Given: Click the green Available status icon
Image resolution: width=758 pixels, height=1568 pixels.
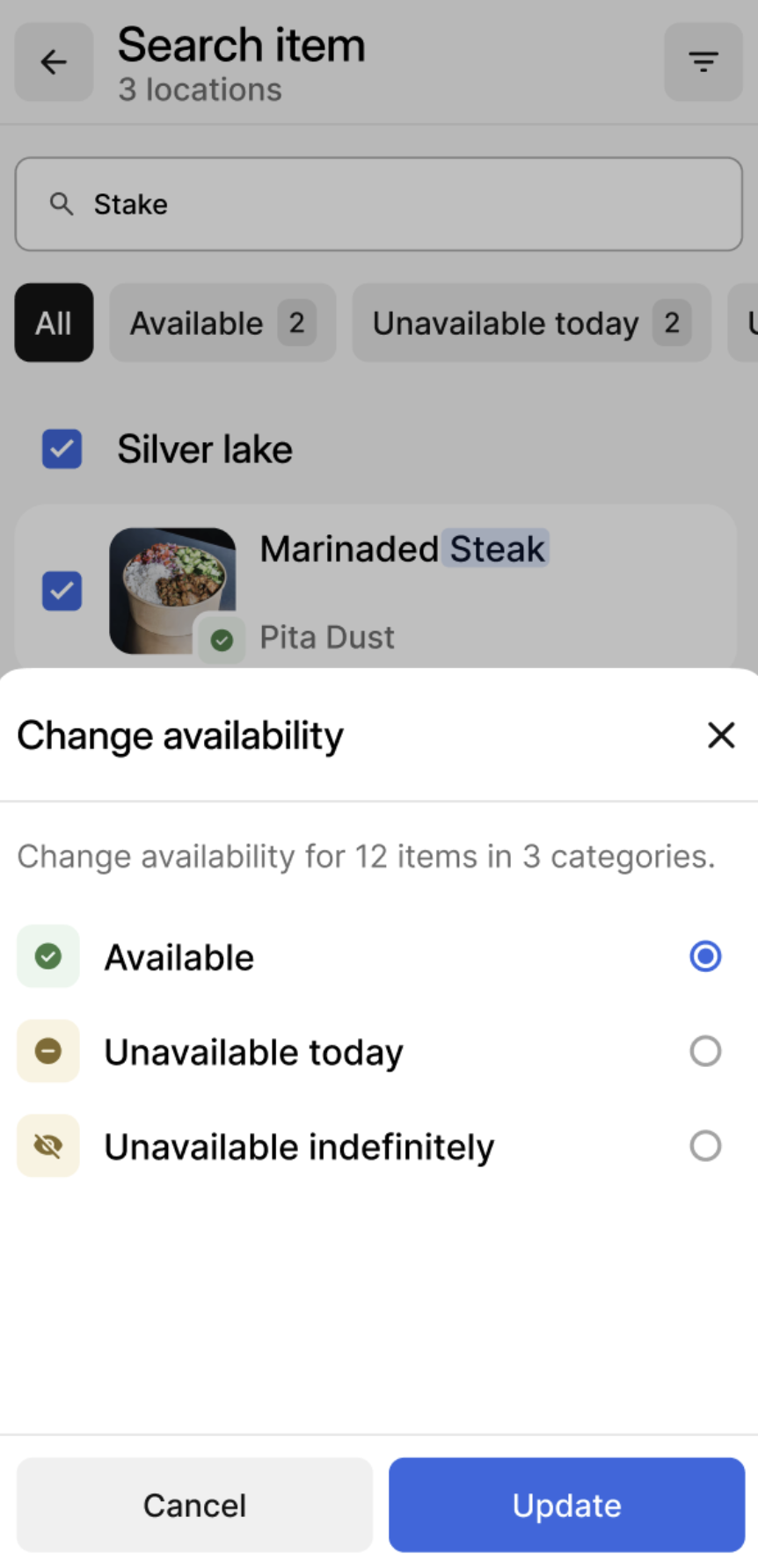Looking at the screenshot, I should (48, 956).
